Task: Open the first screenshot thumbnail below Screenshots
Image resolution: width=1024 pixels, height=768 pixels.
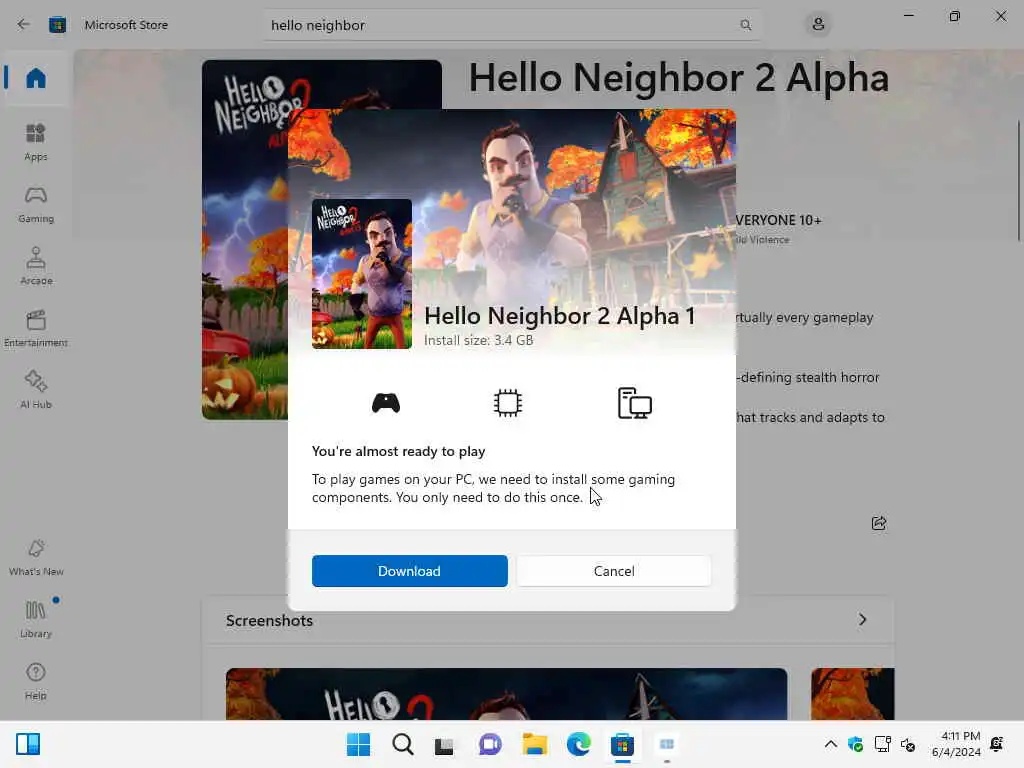Action: (506, 694)
